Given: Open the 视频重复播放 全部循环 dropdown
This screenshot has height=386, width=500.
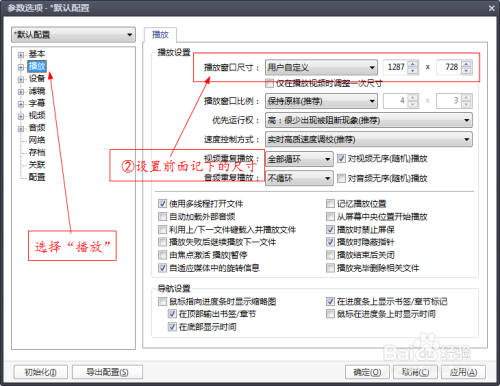Looking at the screenshot, I should coord(299,159).
